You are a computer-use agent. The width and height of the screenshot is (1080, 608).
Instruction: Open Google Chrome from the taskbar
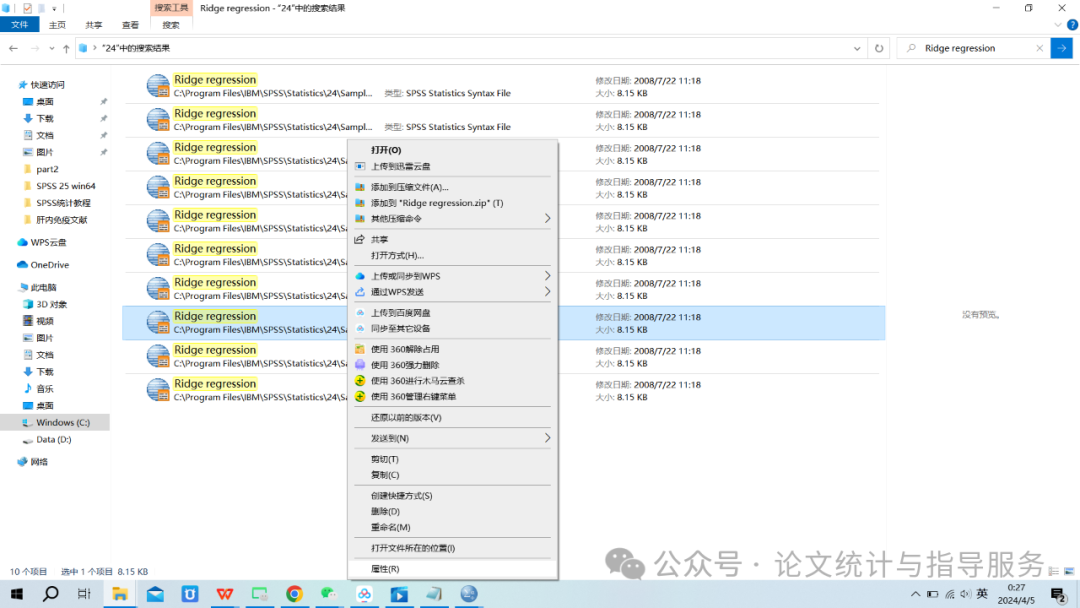coord(294,594)
